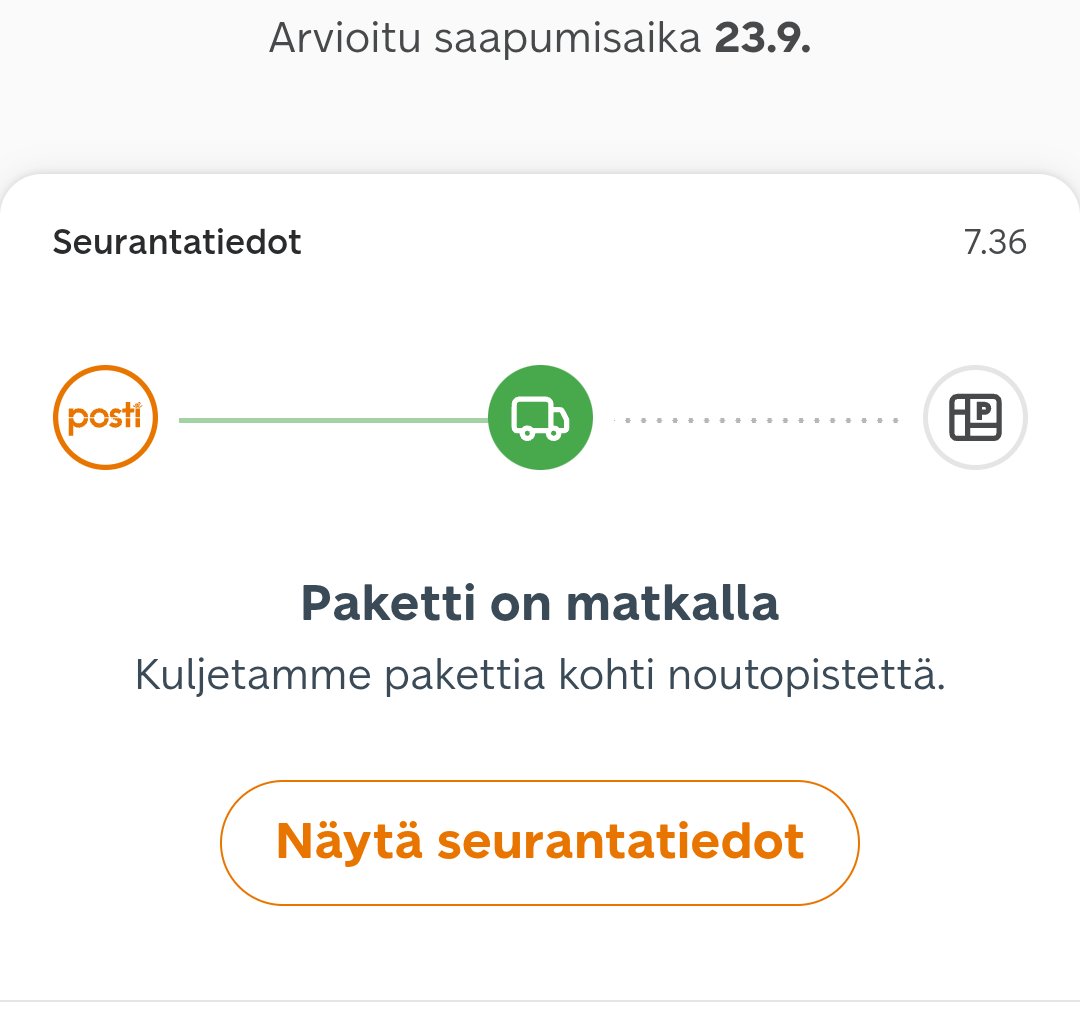Screen dimensions: 1080x1013
Task: Open tracking details with Näytä seurantatiedot
Action: coord(540,843)
